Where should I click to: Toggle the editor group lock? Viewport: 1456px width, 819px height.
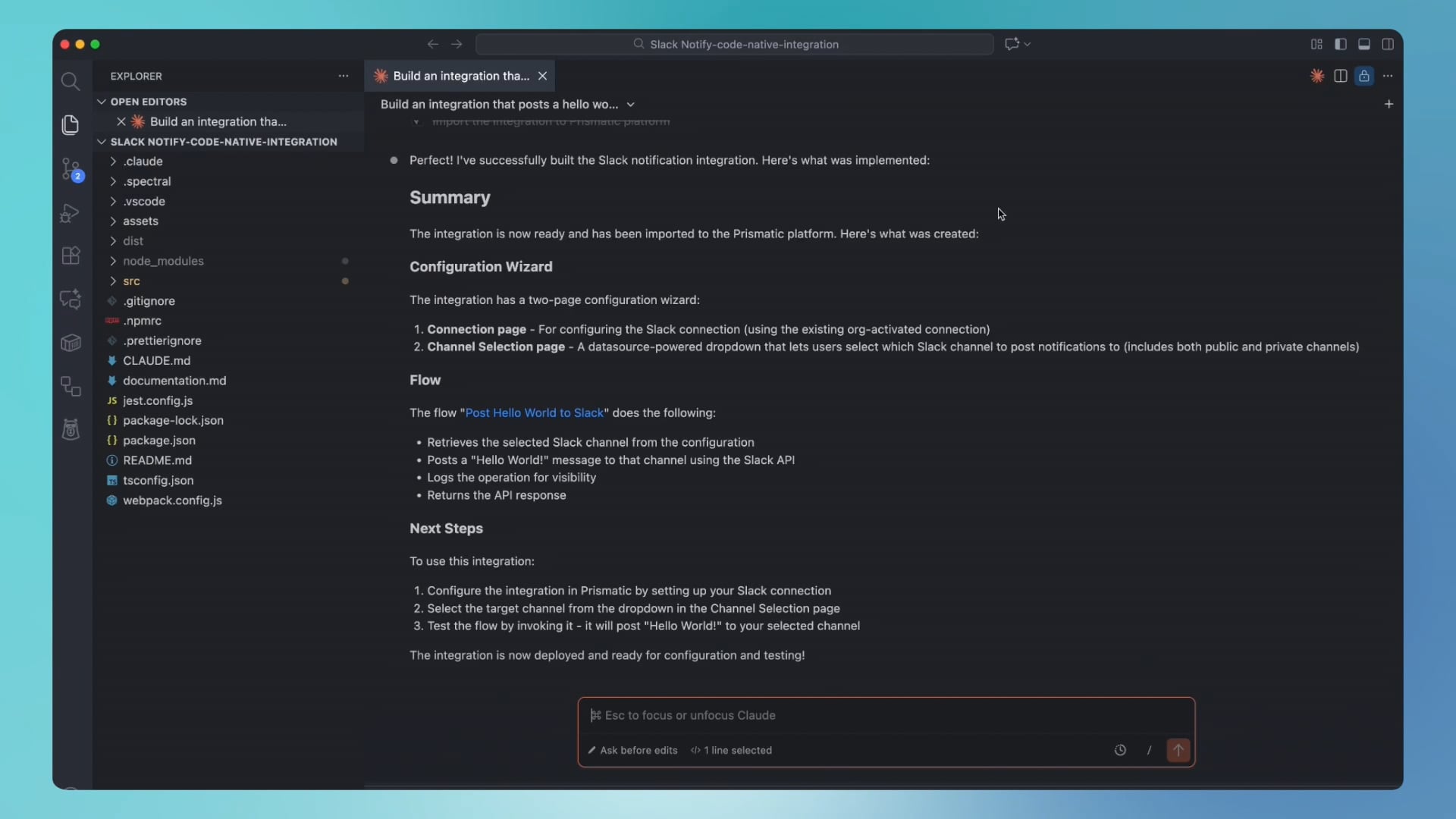click(1364, 76)
